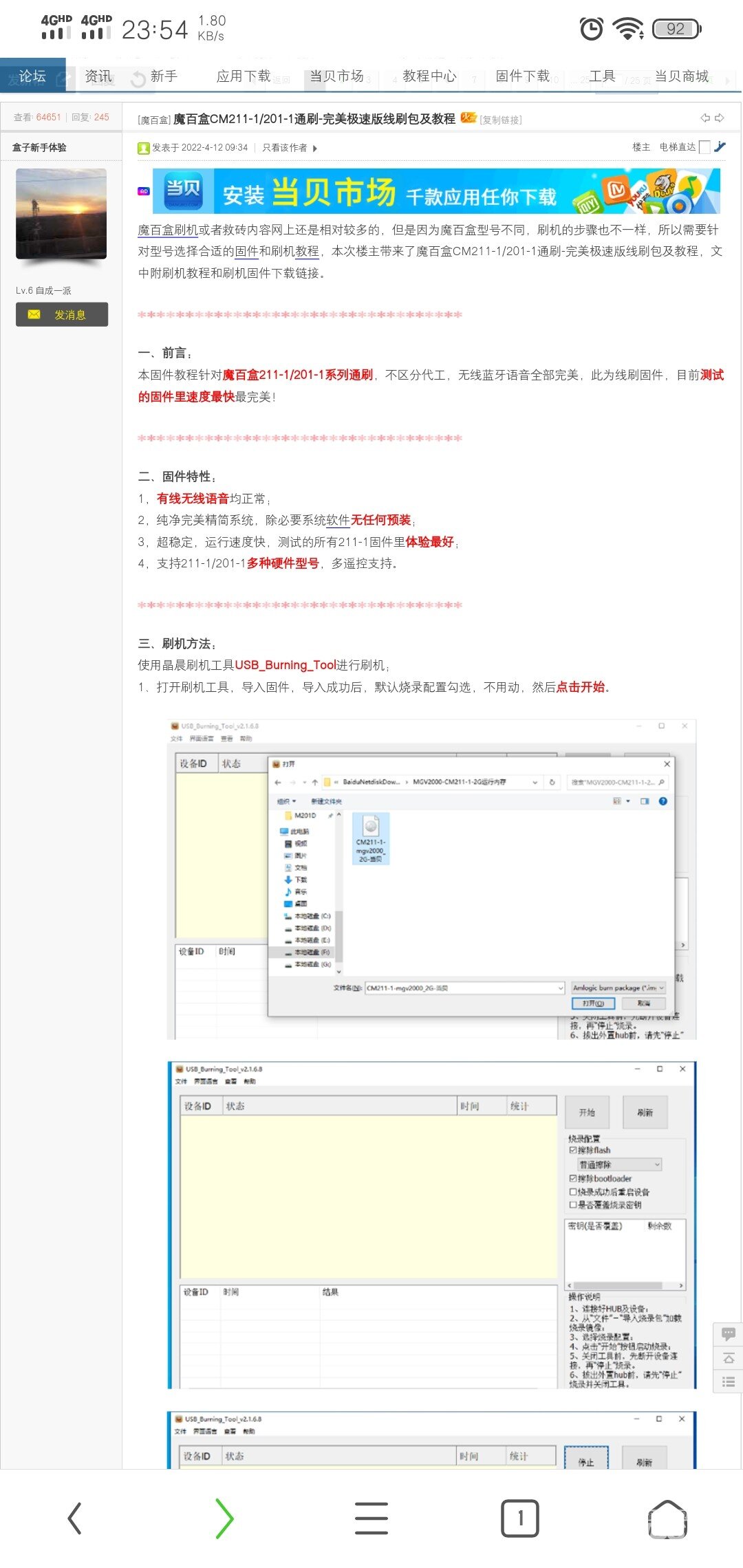Click the floating thread list icon
This screenshot has width=743, height=1568.
728,1382
